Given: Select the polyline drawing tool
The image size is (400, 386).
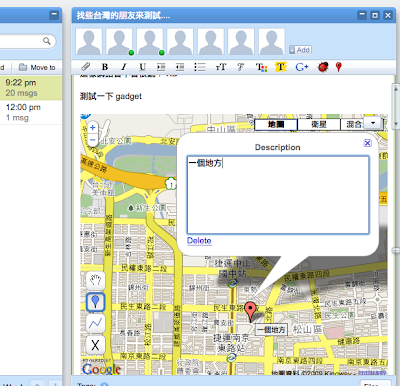Looking at the screenshot, I should (95, 323).
